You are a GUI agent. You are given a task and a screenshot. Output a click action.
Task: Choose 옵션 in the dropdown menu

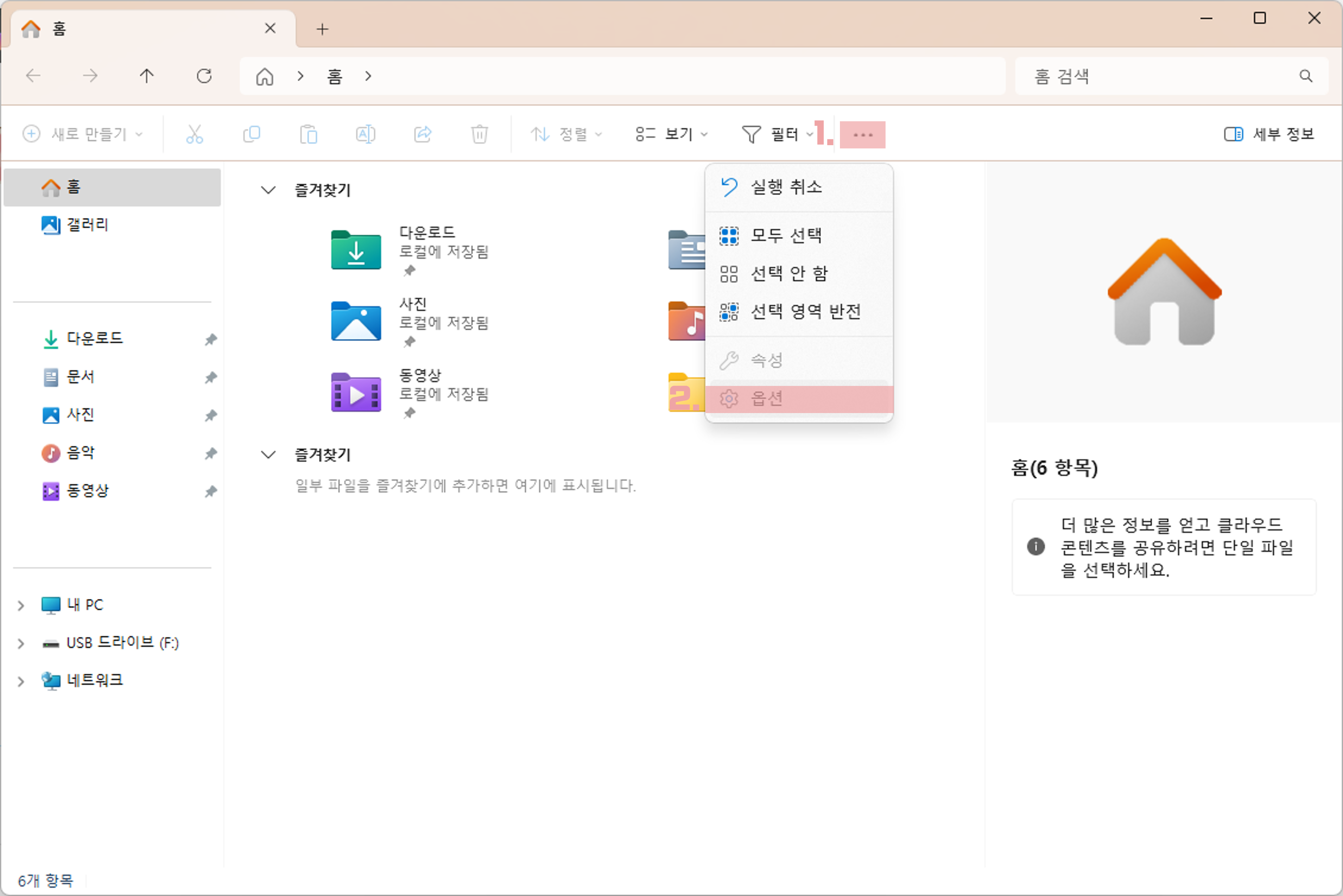766,399
